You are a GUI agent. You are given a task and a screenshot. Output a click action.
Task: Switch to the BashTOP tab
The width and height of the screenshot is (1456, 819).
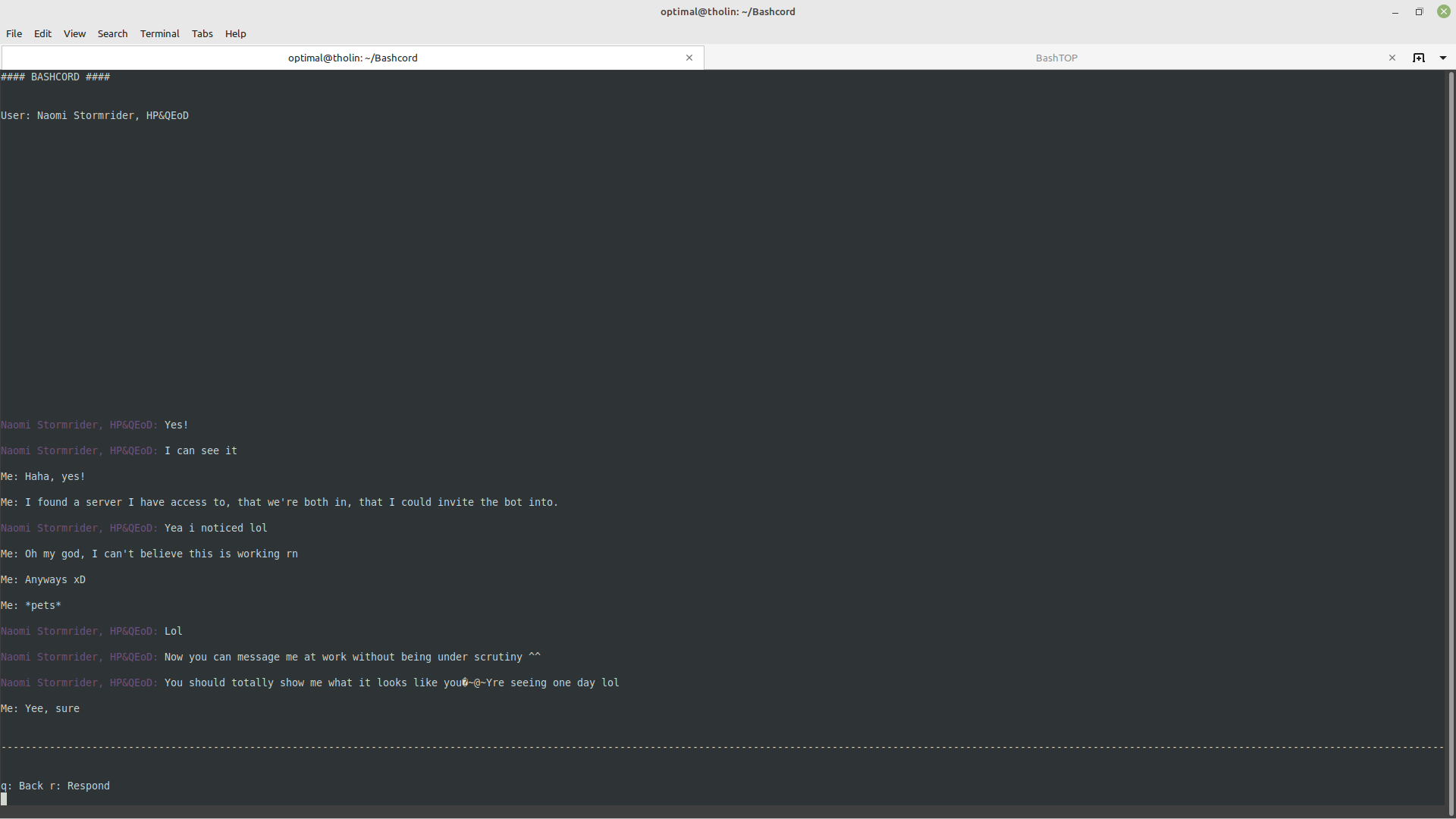click(x=1056, y=58)
